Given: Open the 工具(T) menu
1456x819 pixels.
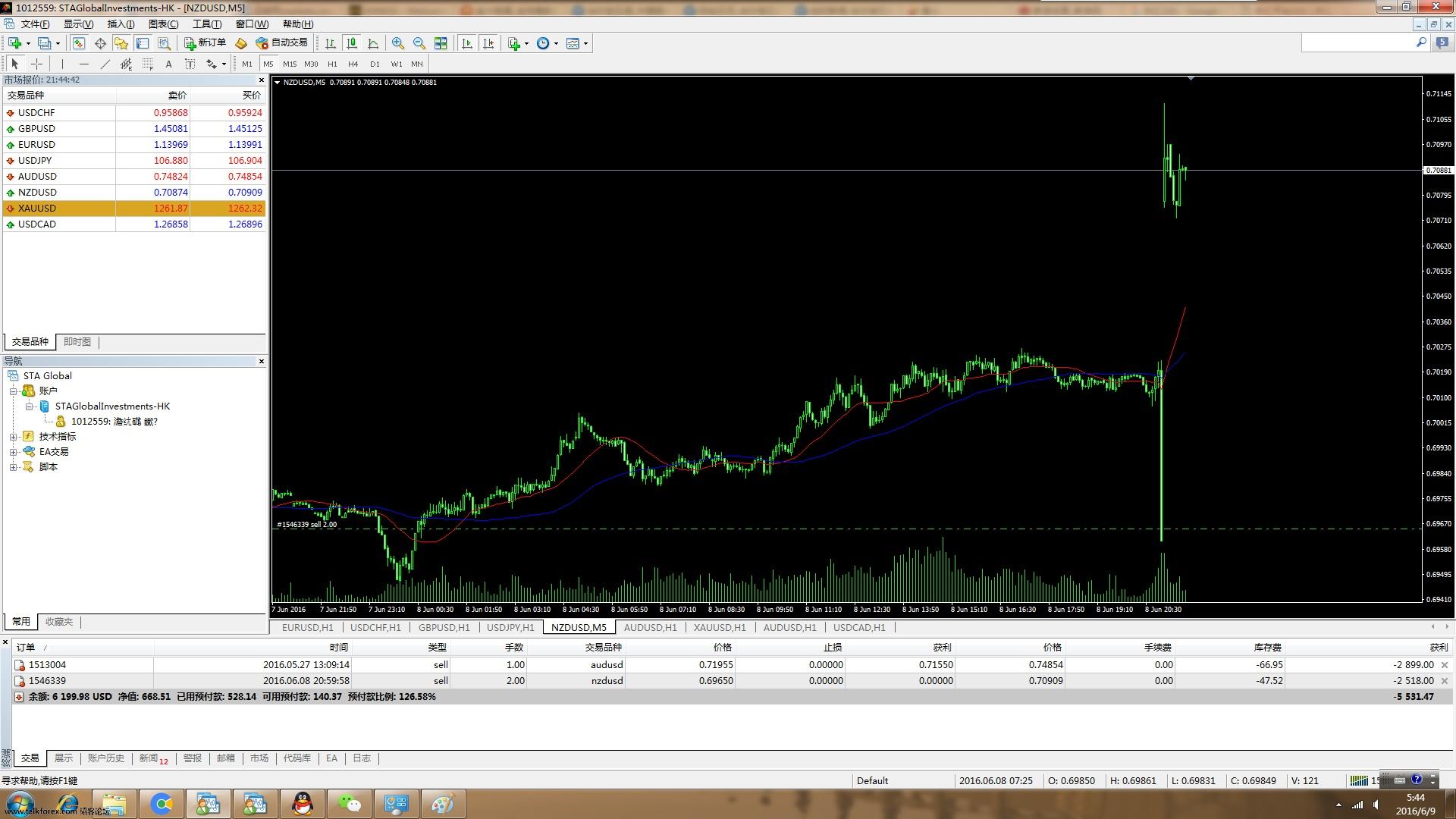Looking at the screenshot, I should point(207,24).
